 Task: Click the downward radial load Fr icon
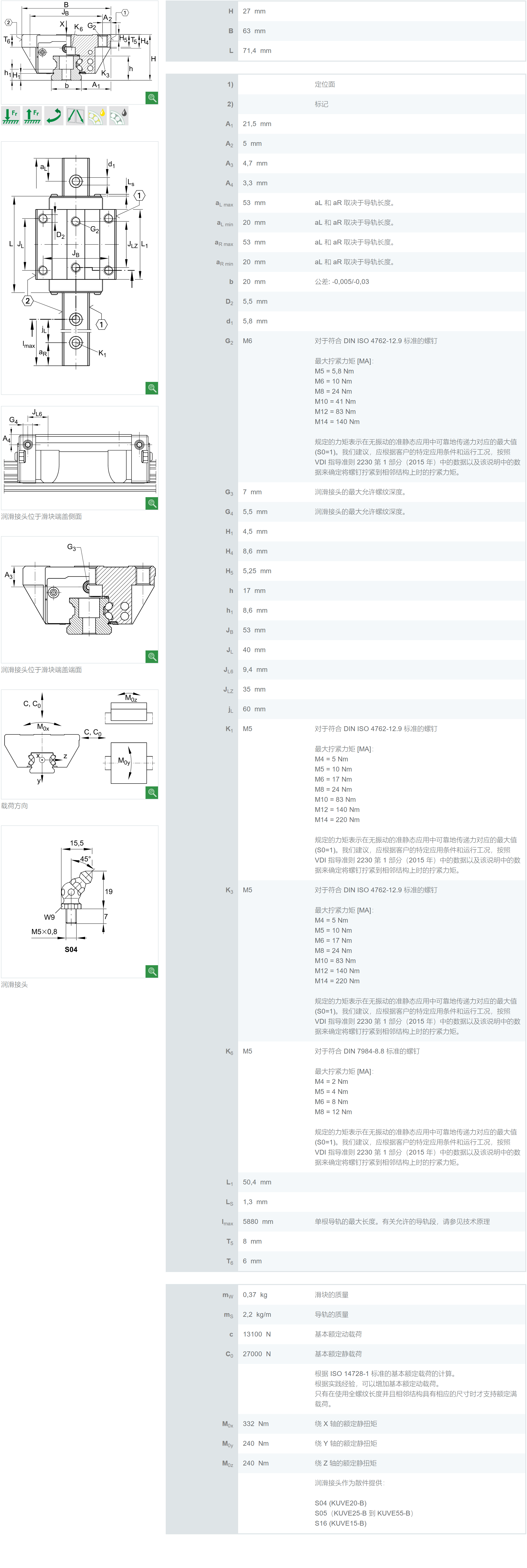[10, 116]
